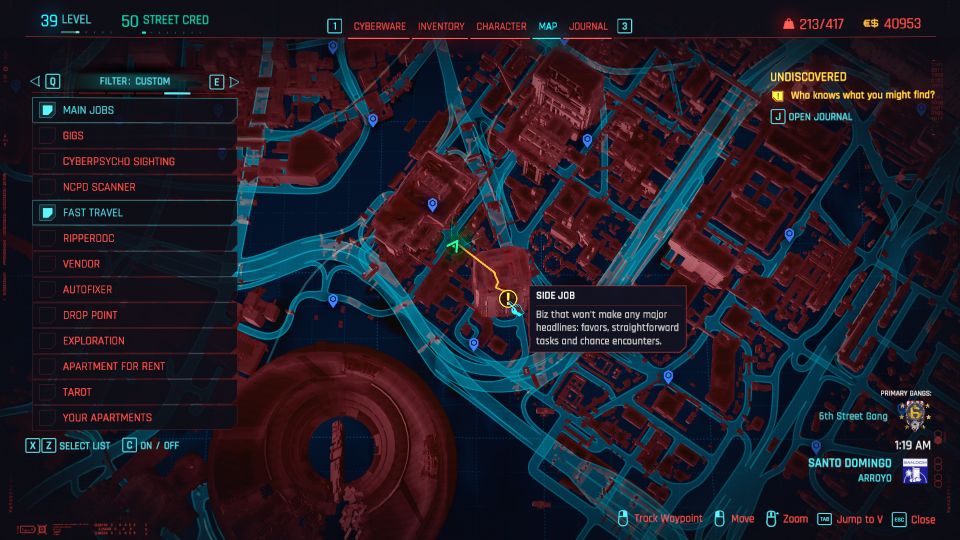Click the Close label
The image size is (960, 540).
[x=923, y=519]
